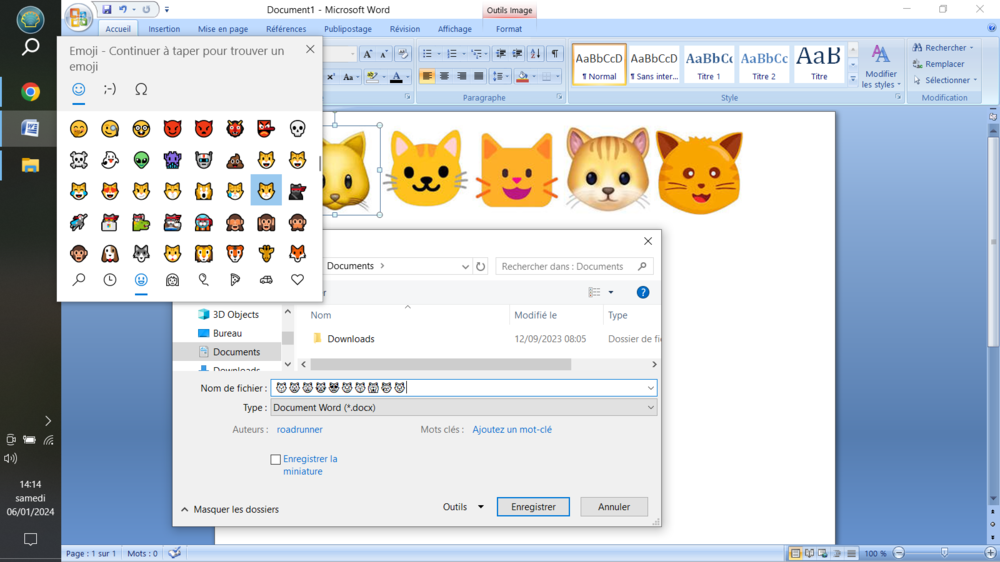Image resolution: width=1000 pixels, height=562 pixels.
Task: Open the save dialog help icon
Action: pyautogui.click(x=643, y=292)
